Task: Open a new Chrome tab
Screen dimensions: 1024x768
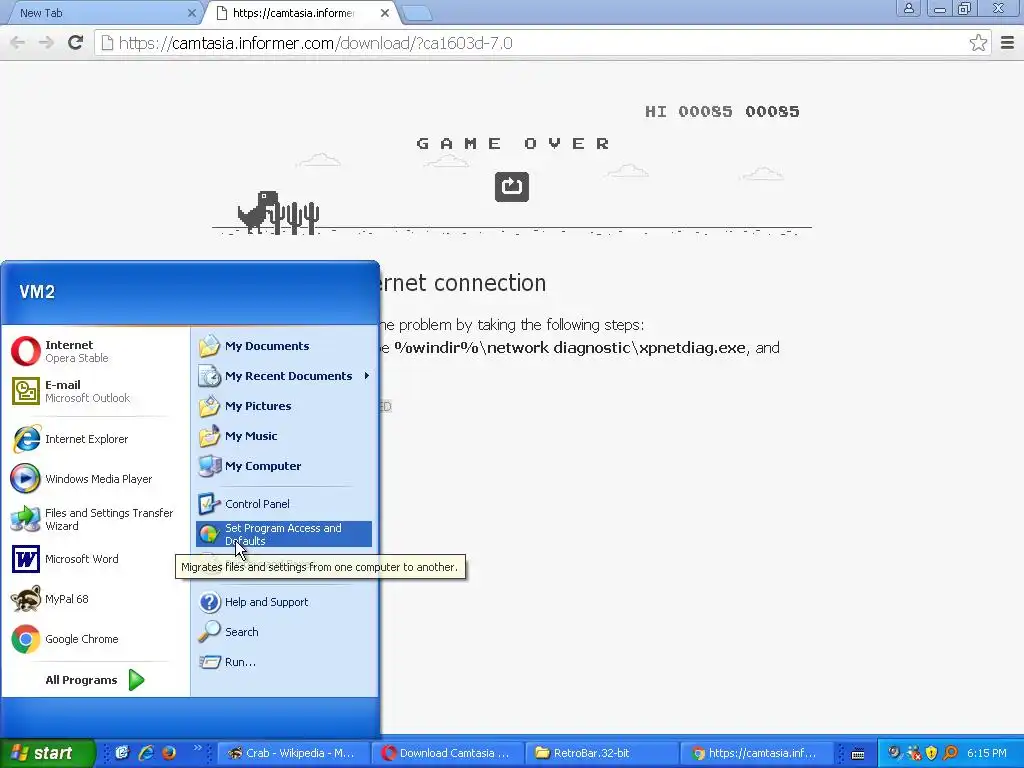Action: click(417, 13)
